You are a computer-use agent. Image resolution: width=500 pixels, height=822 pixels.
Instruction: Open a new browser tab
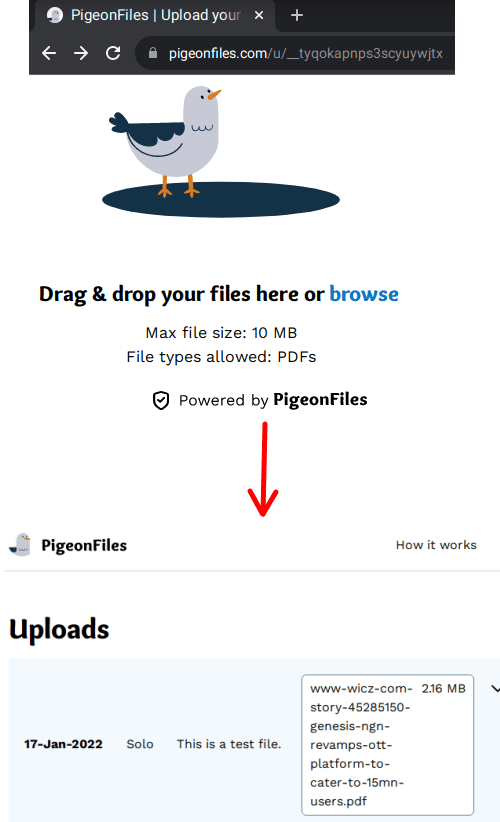click(x=297, y=15)
